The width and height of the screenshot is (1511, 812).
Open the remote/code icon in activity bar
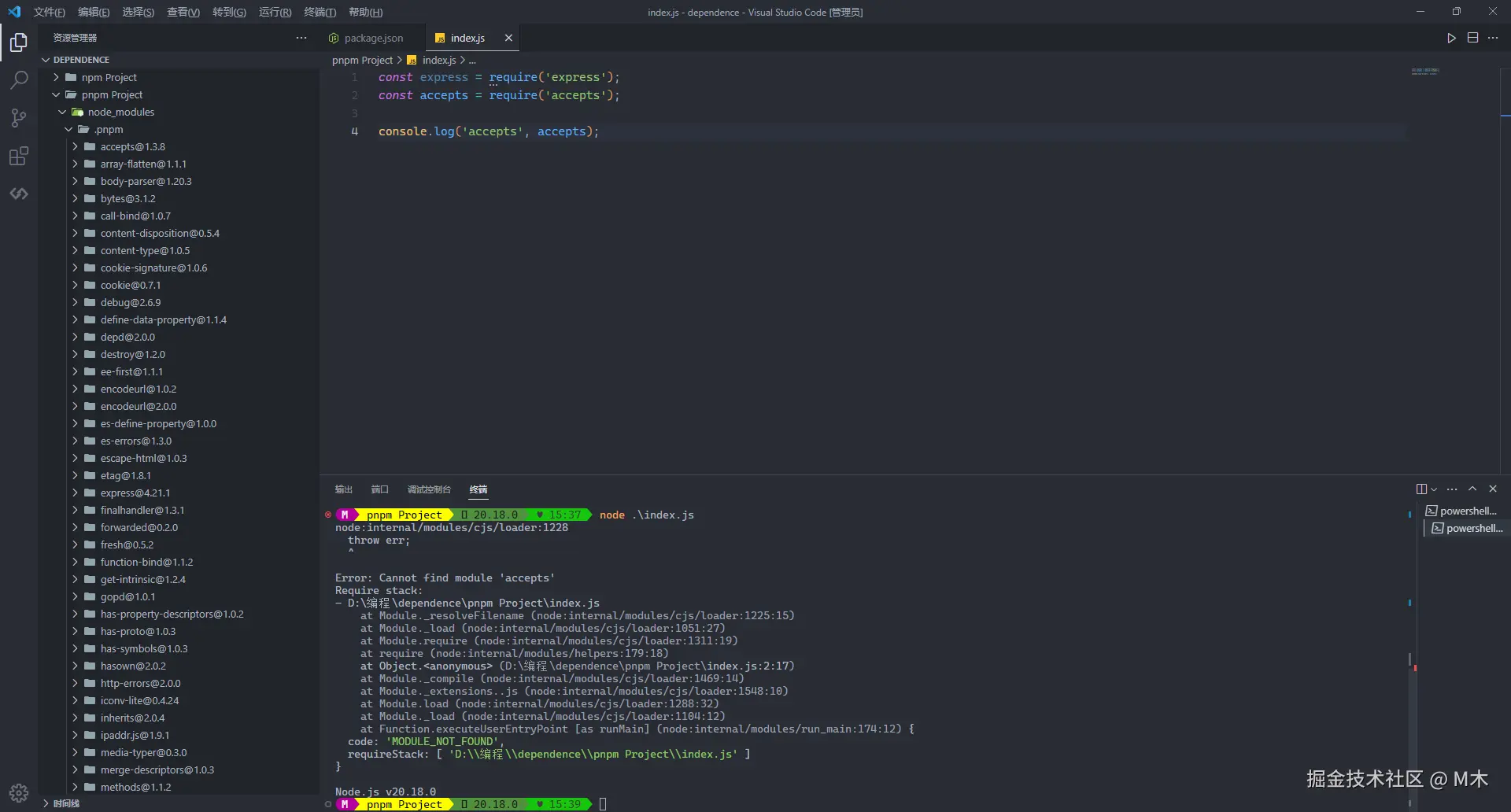coord(19,194)
